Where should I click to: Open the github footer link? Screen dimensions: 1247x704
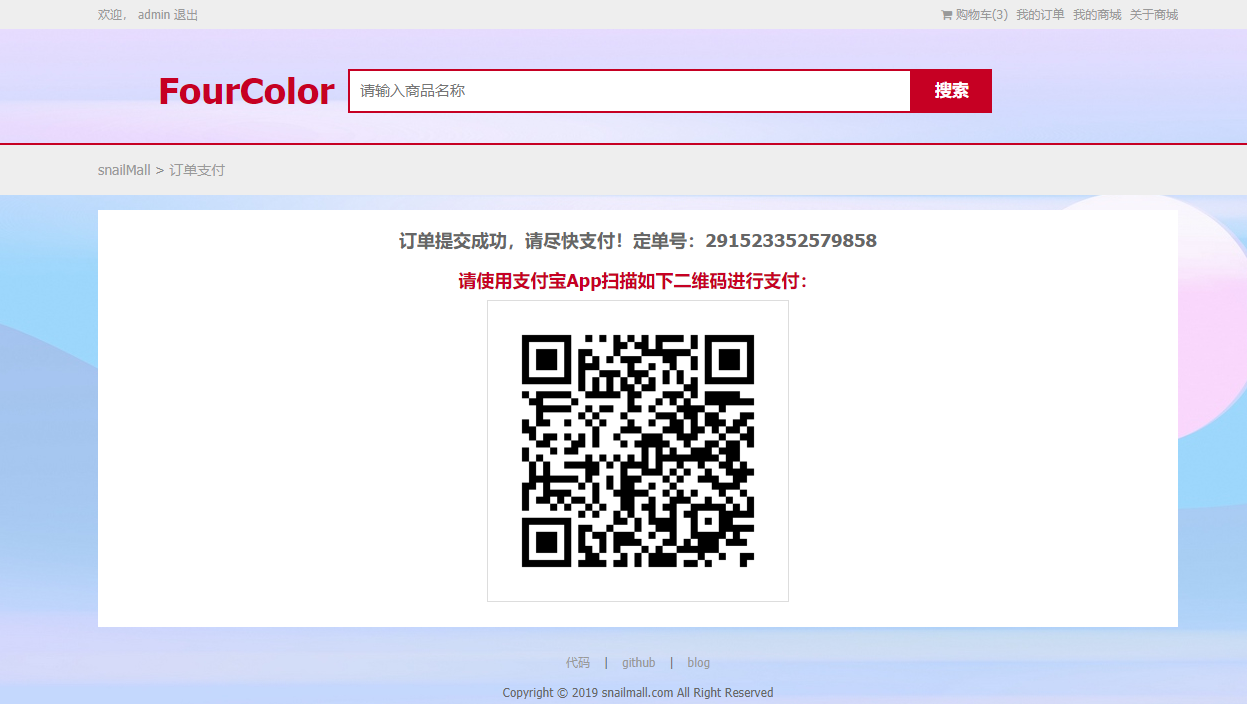(x=639, y=663)
